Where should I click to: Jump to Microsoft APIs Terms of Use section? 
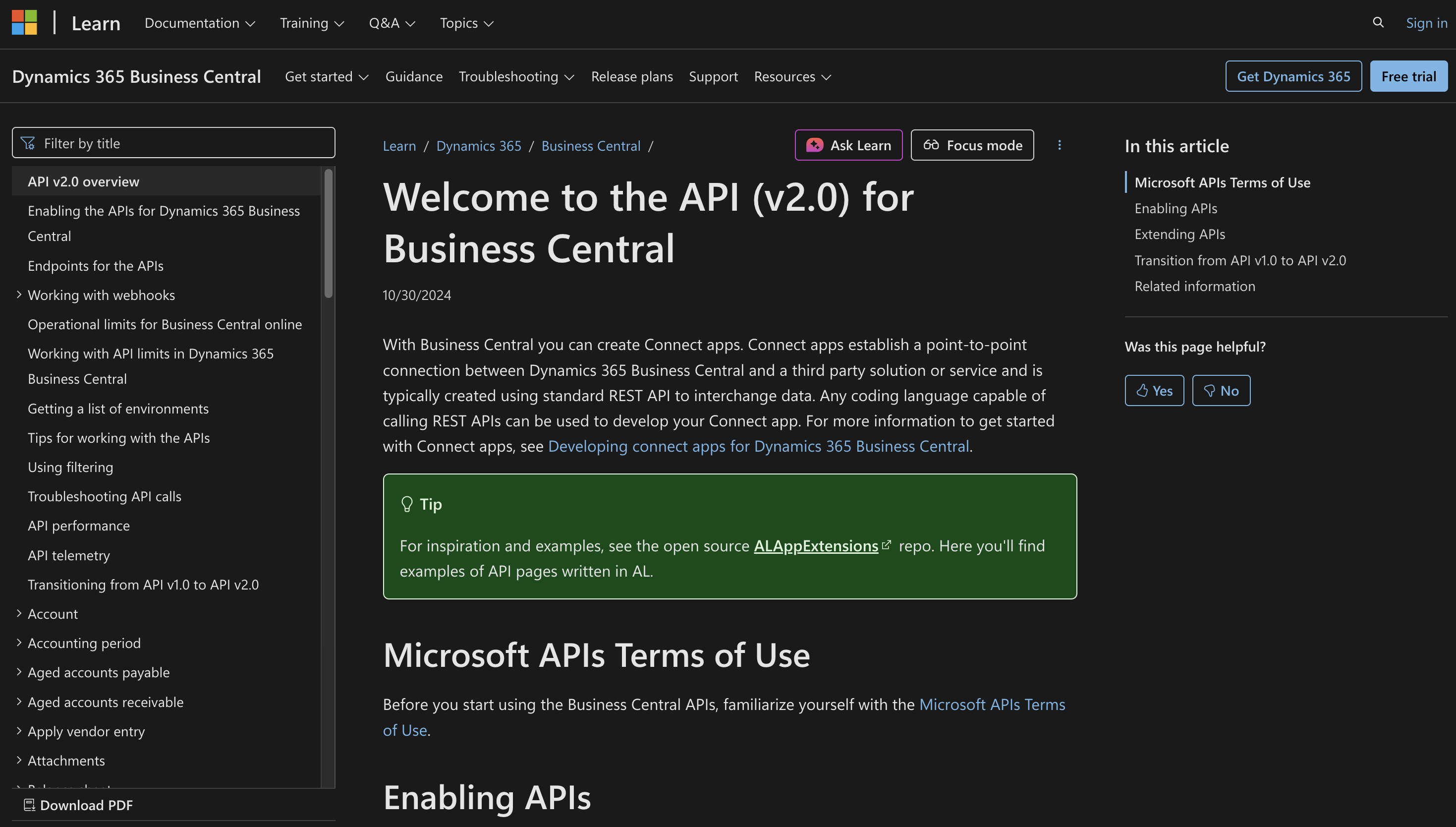(x=1222, y=182)
